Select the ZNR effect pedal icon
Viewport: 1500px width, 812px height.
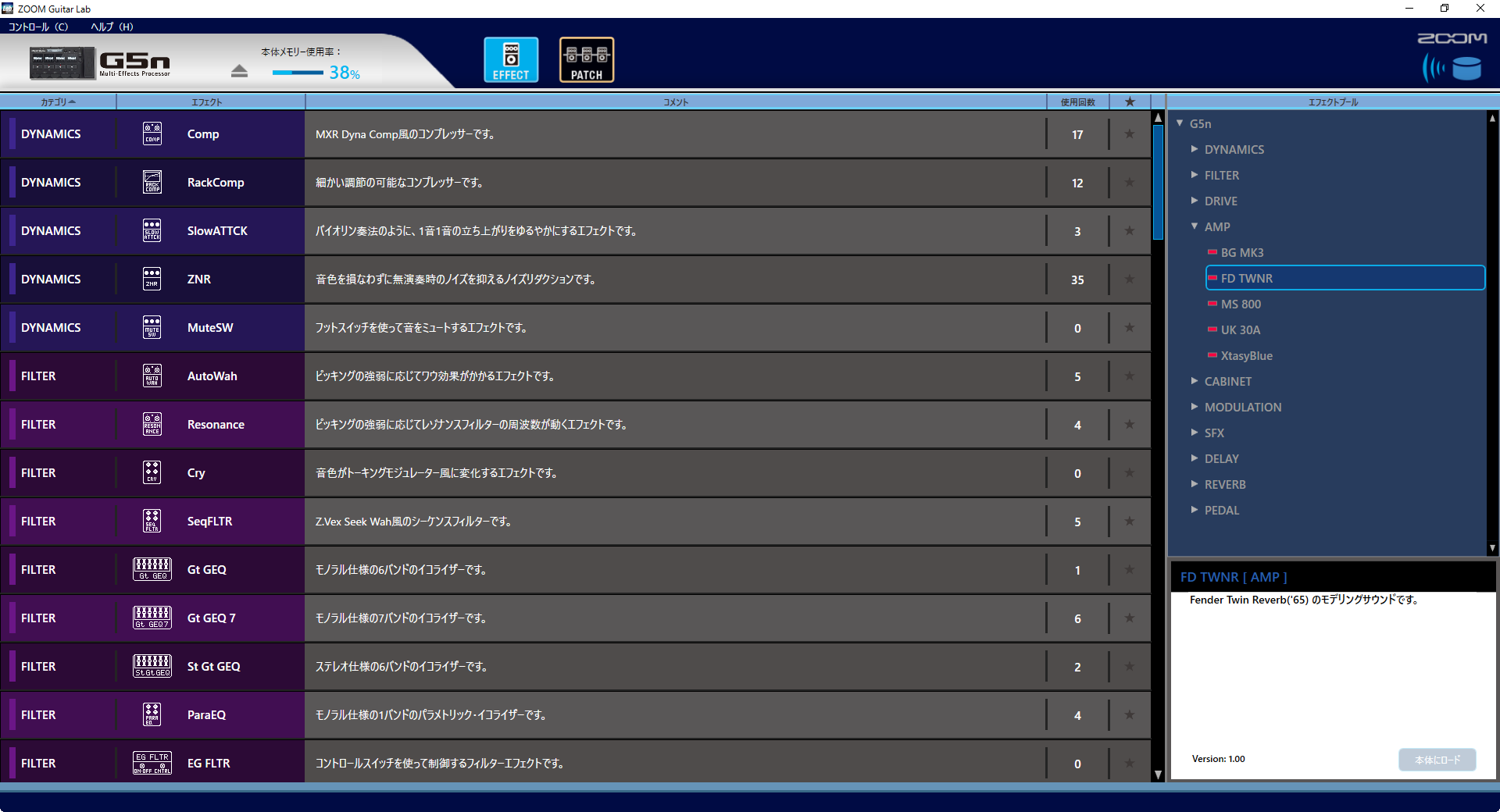pos(152,279)
